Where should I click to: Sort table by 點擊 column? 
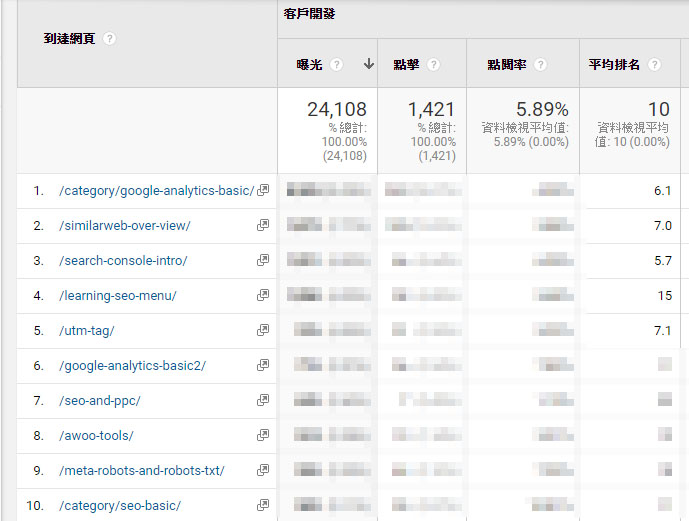[405, 65]
